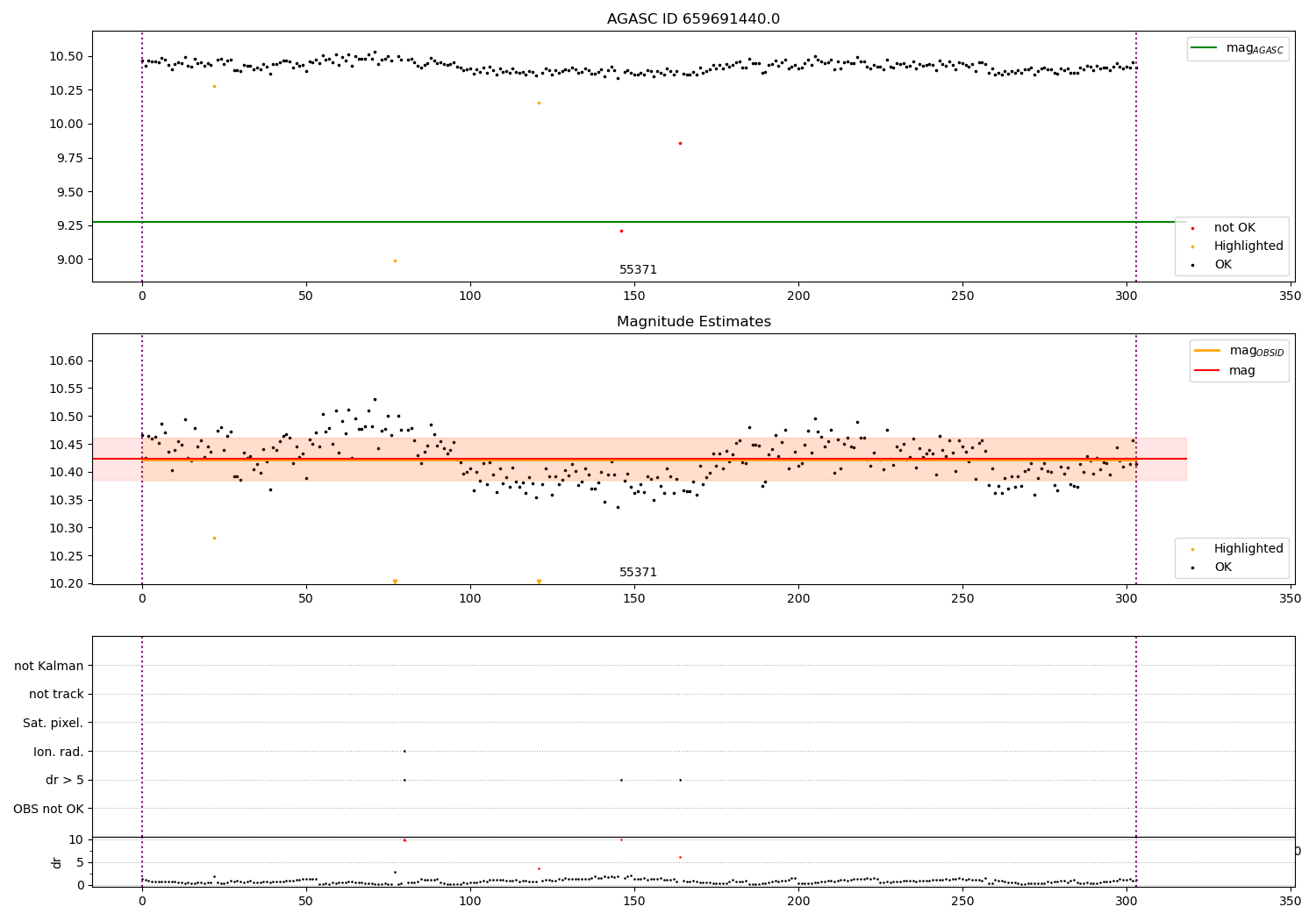
Task: Click the 10.55 y-axis tick label
Action: pyautogui.click(x=66, y=389)
